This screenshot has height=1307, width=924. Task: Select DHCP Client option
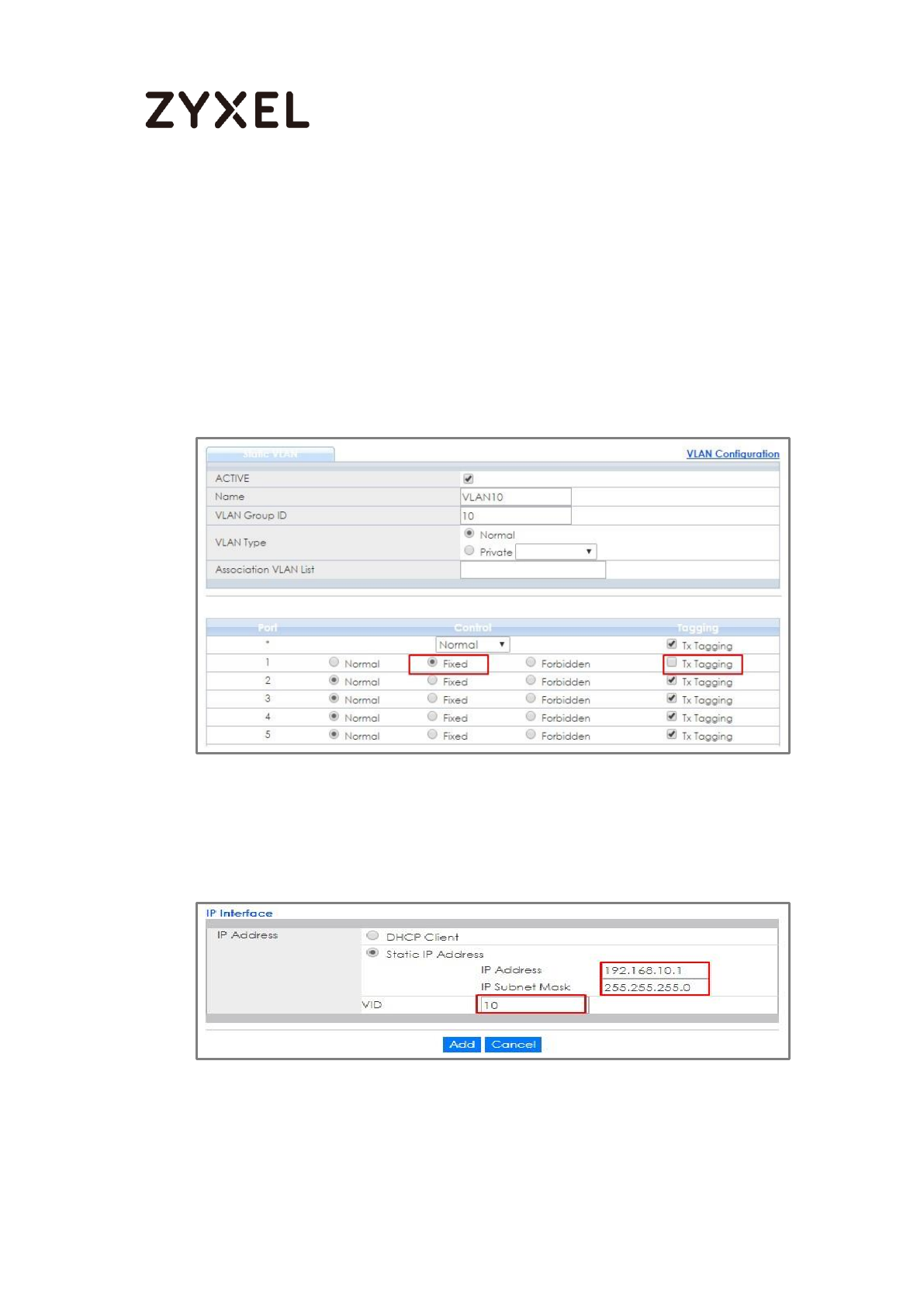(x=372, y=936)
